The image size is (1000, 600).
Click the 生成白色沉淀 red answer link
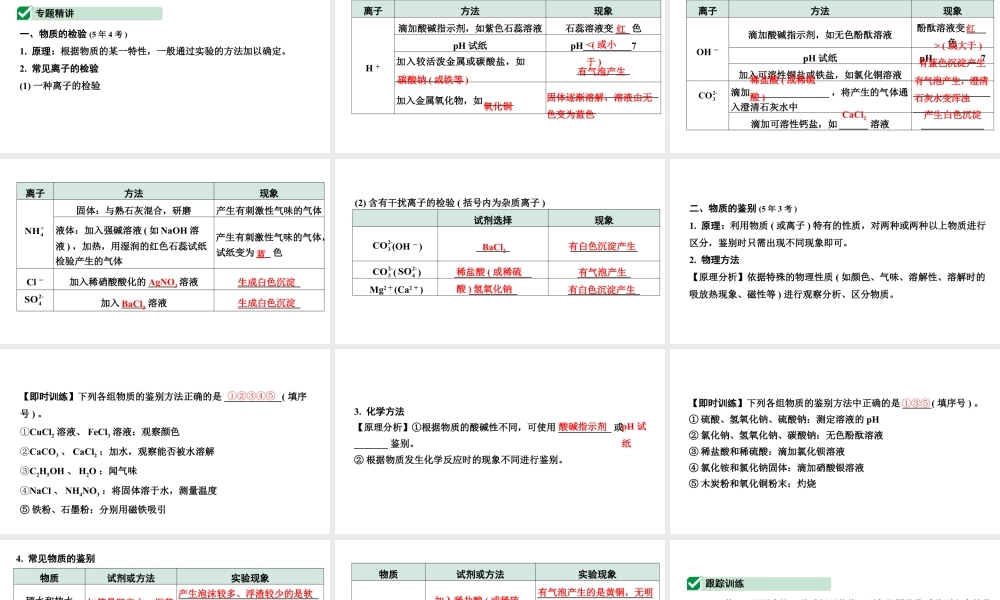(x=265, y=282)
